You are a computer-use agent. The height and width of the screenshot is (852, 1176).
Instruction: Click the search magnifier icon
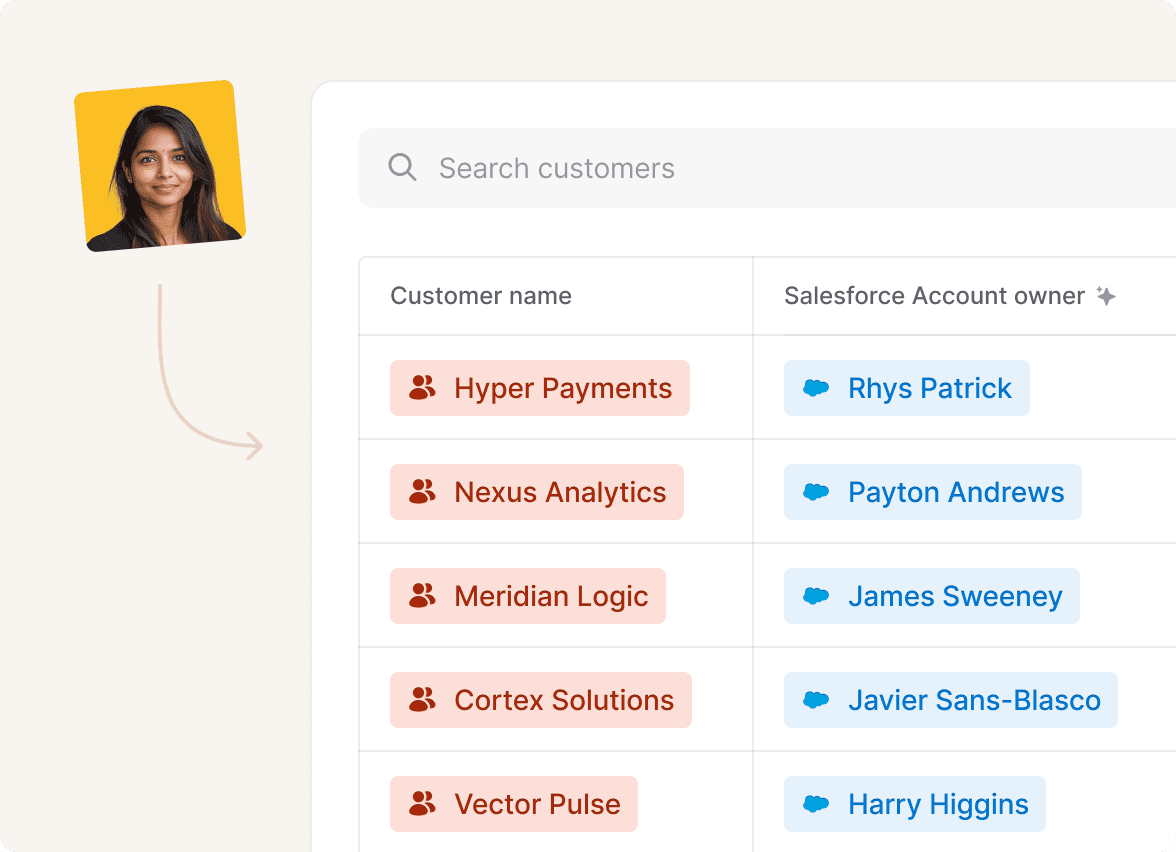point(402,167)
